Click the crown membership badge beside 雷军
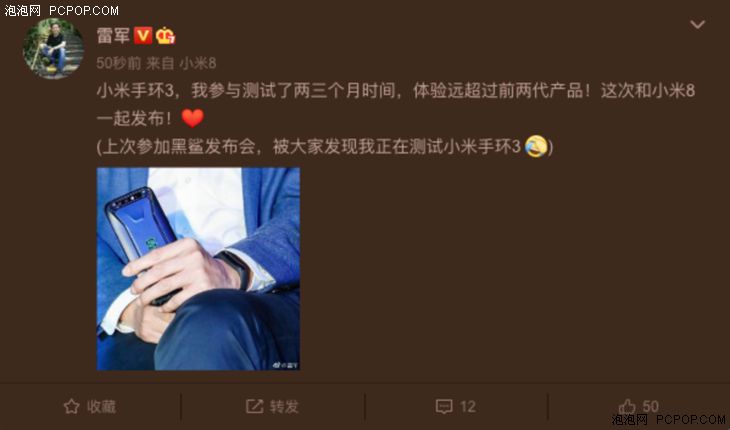730x430 pixels. coord(165,35)
